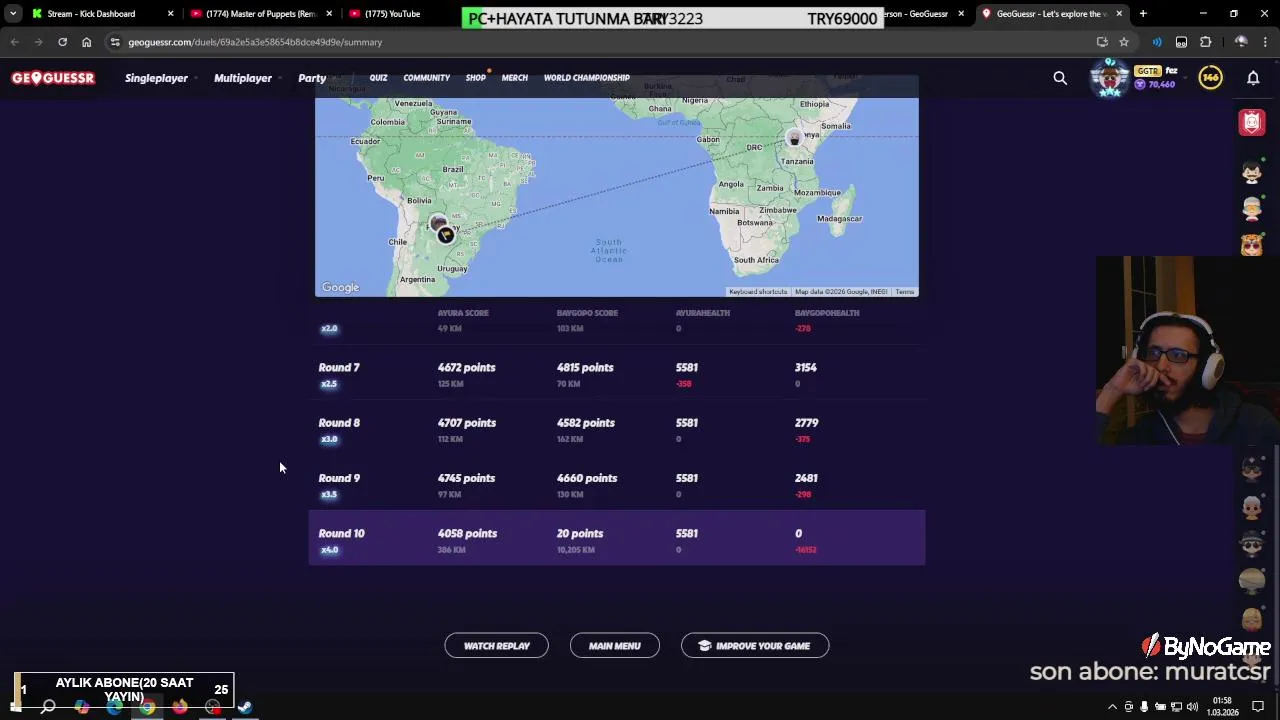This screenshot has height=720, width=1280.
Task: Click the player marker in Tanzania on map
Action: pos(795,138)
